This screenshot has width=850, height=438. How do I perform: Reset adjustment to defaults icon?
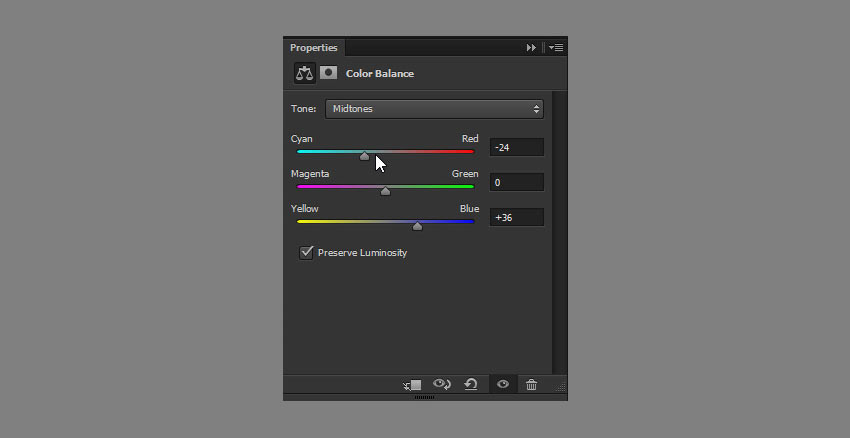471,384
